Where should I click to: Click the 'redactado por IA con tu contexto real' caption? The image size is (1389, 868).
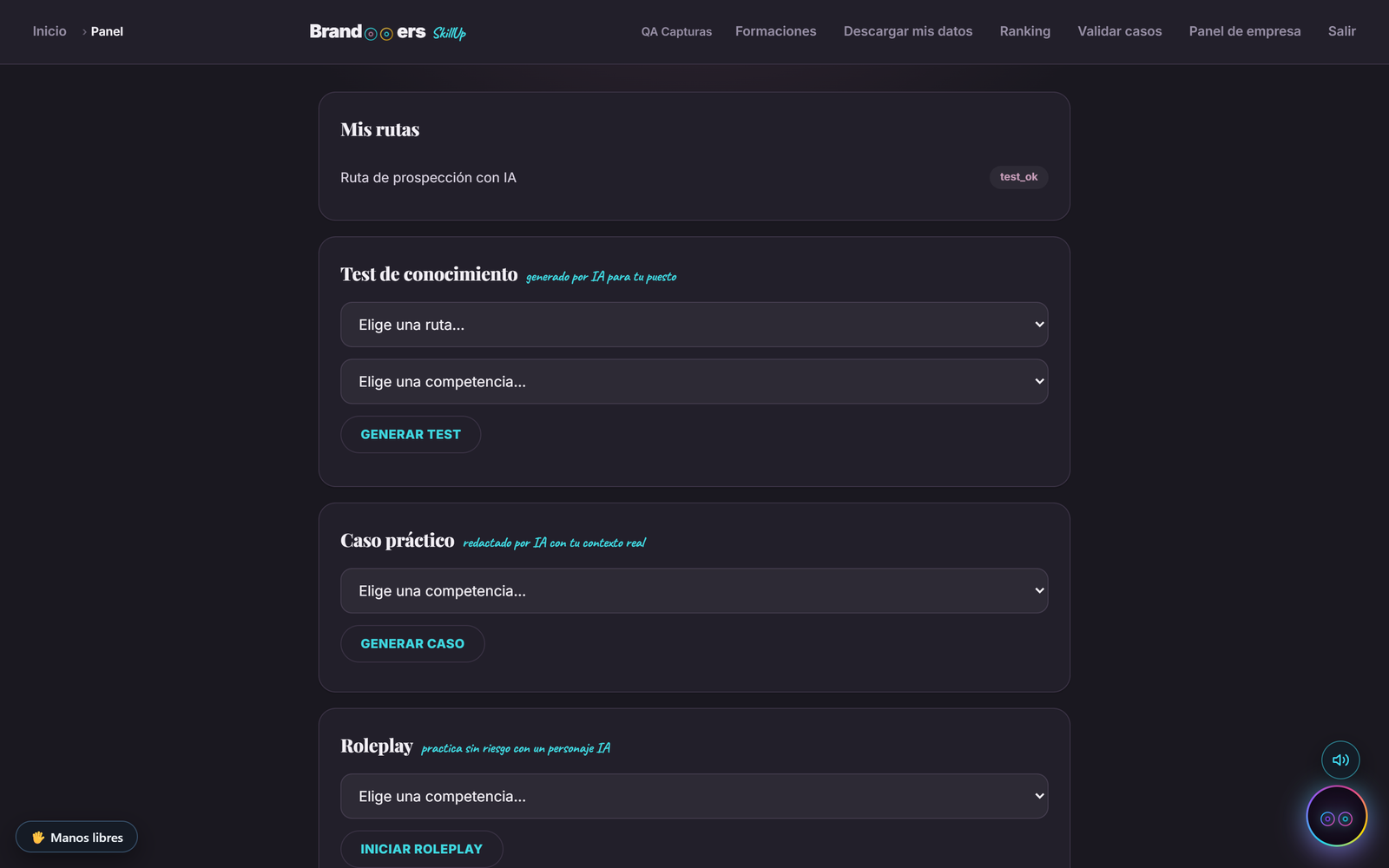tap(554, 543)
